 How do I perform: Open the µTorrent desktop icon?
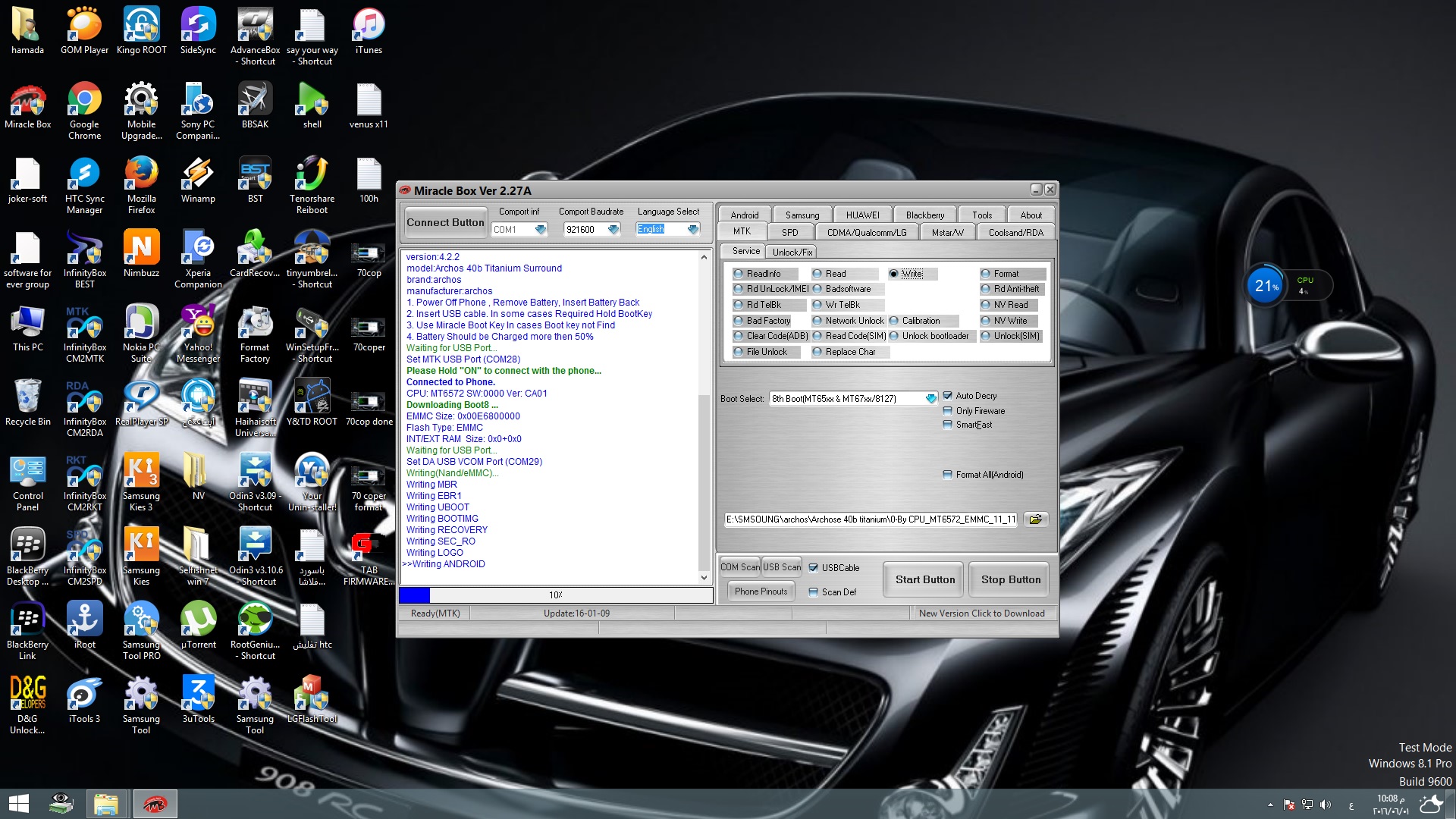198,626
